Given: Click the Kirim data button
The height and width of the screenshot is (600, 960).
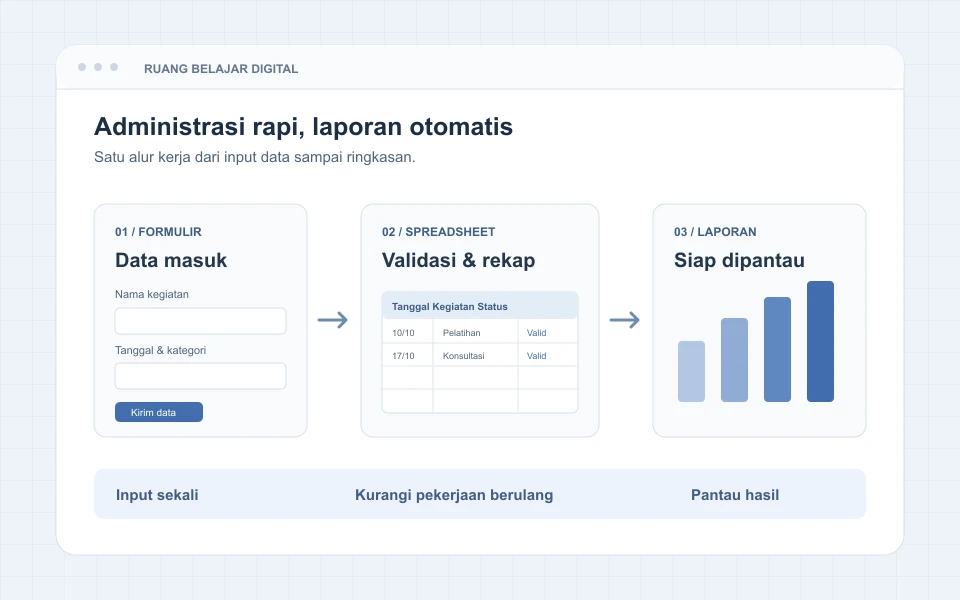Looking at the screenshot, I should tap(159, 412).
